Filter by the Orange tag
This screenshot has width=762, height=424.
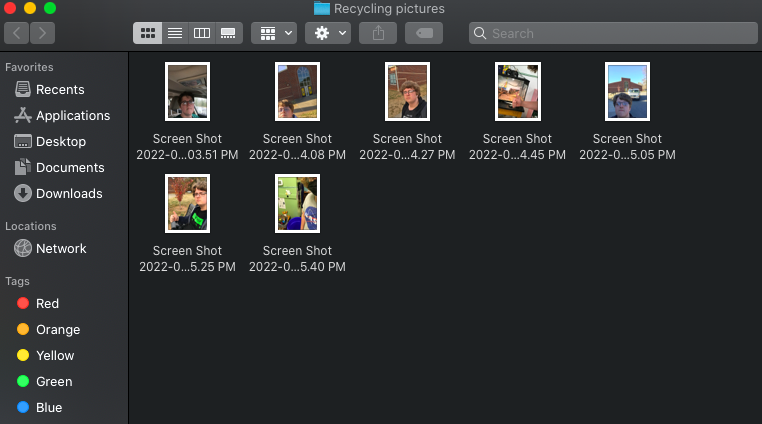point(49,330)
